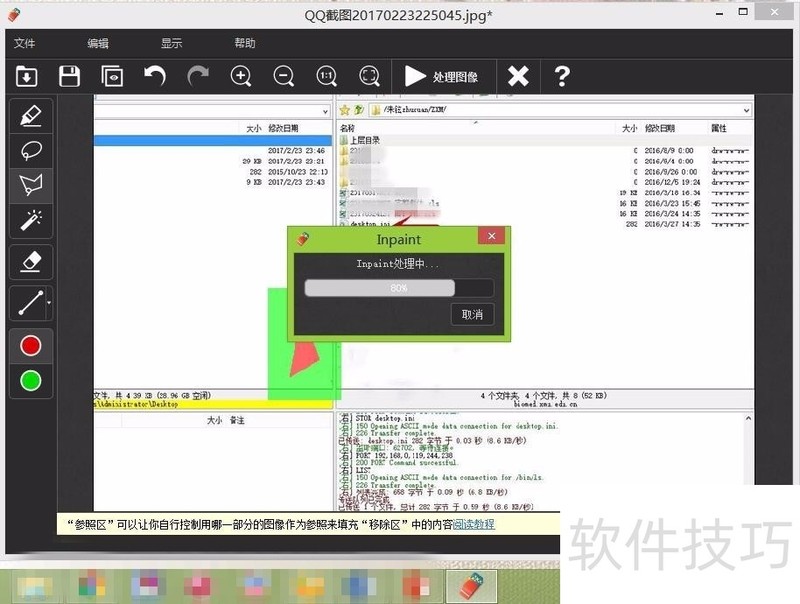Image resolution: width=800 pixels, height=604 pixels.
Task: Open the 文件 menu
Action: 24,43
